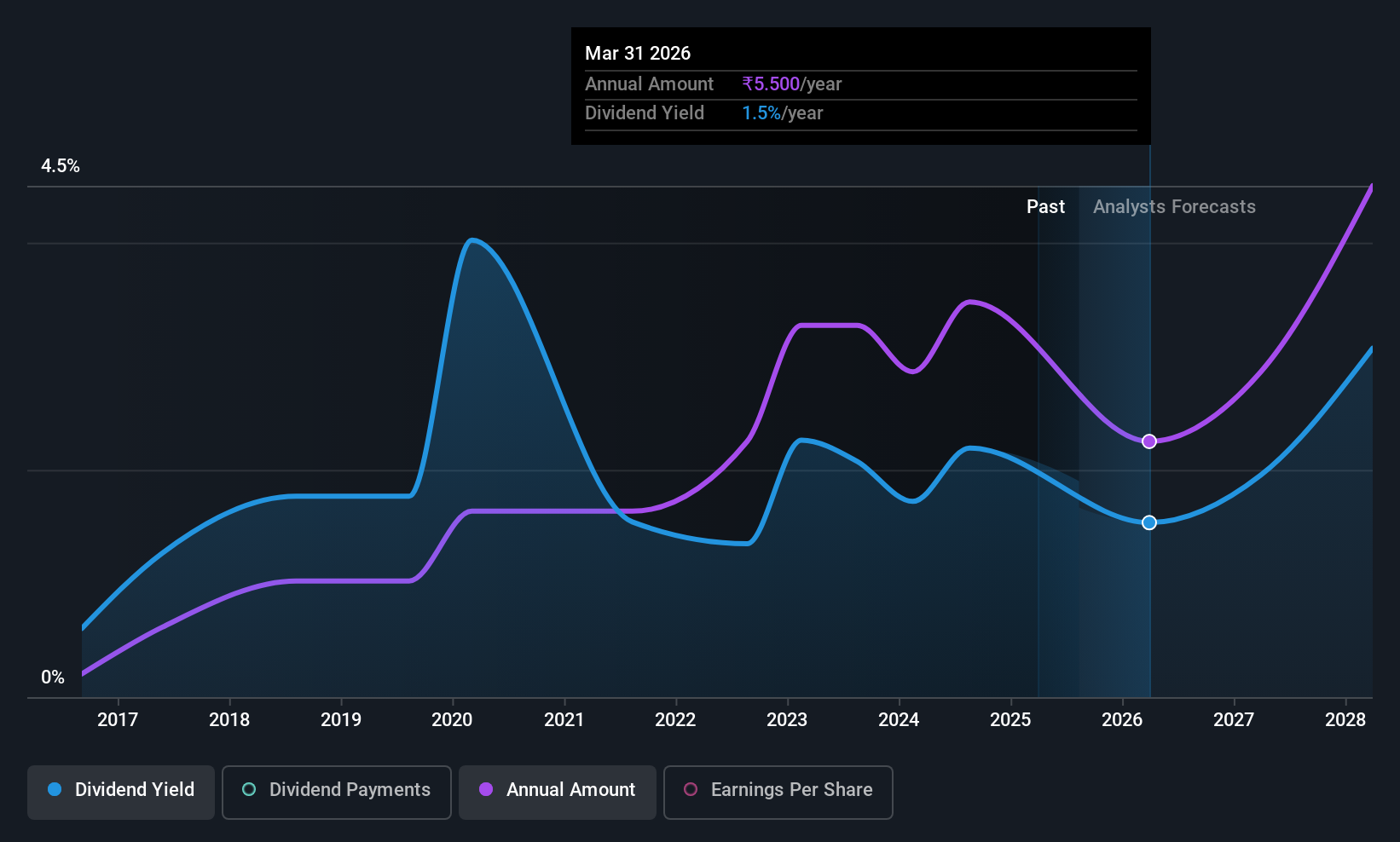Select the blue Dividend Yield data point
The image size is (1400, 842).
(1149, 522)
